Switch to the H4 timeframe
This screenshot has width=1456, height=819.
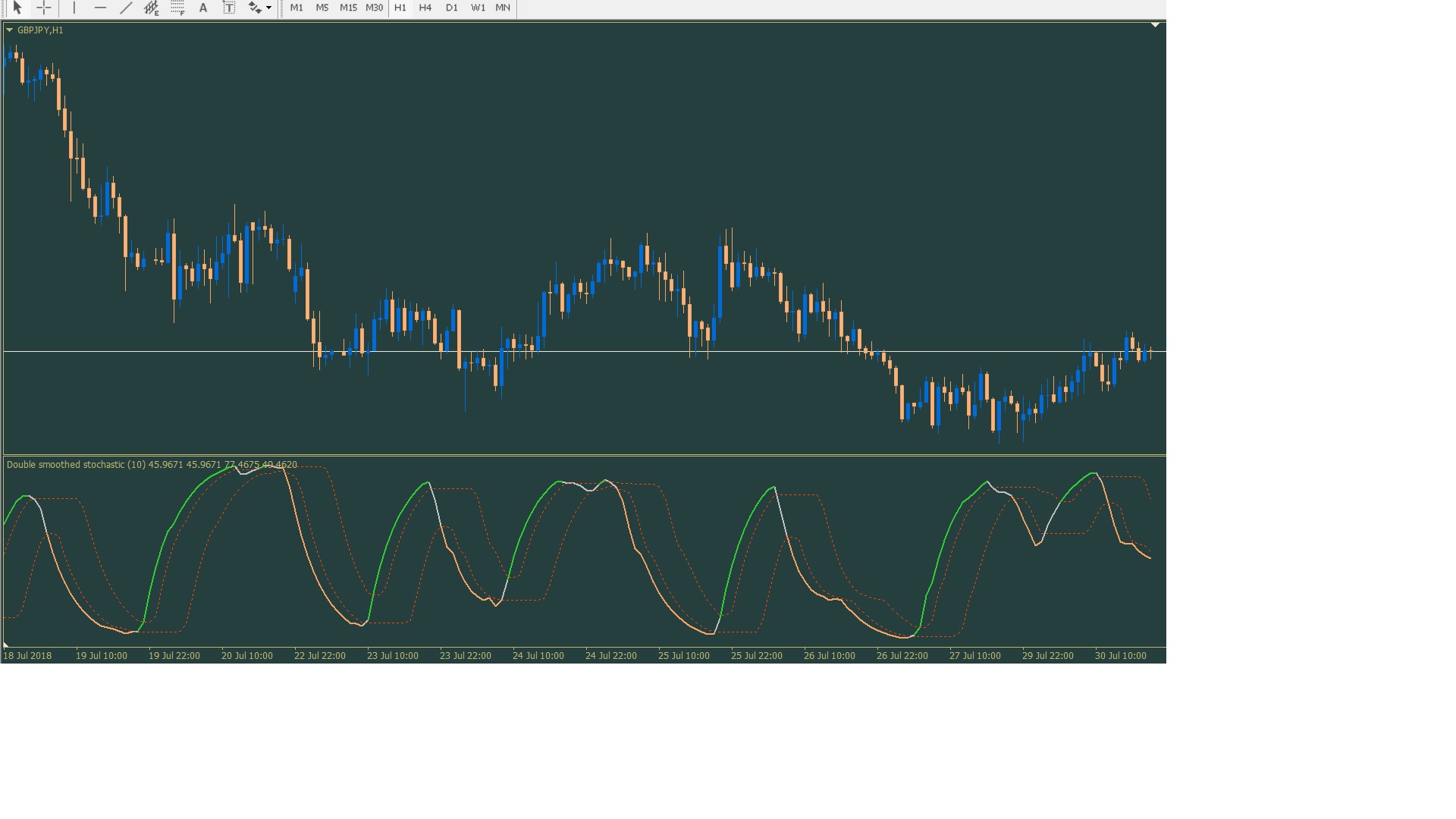click(425, 8)
